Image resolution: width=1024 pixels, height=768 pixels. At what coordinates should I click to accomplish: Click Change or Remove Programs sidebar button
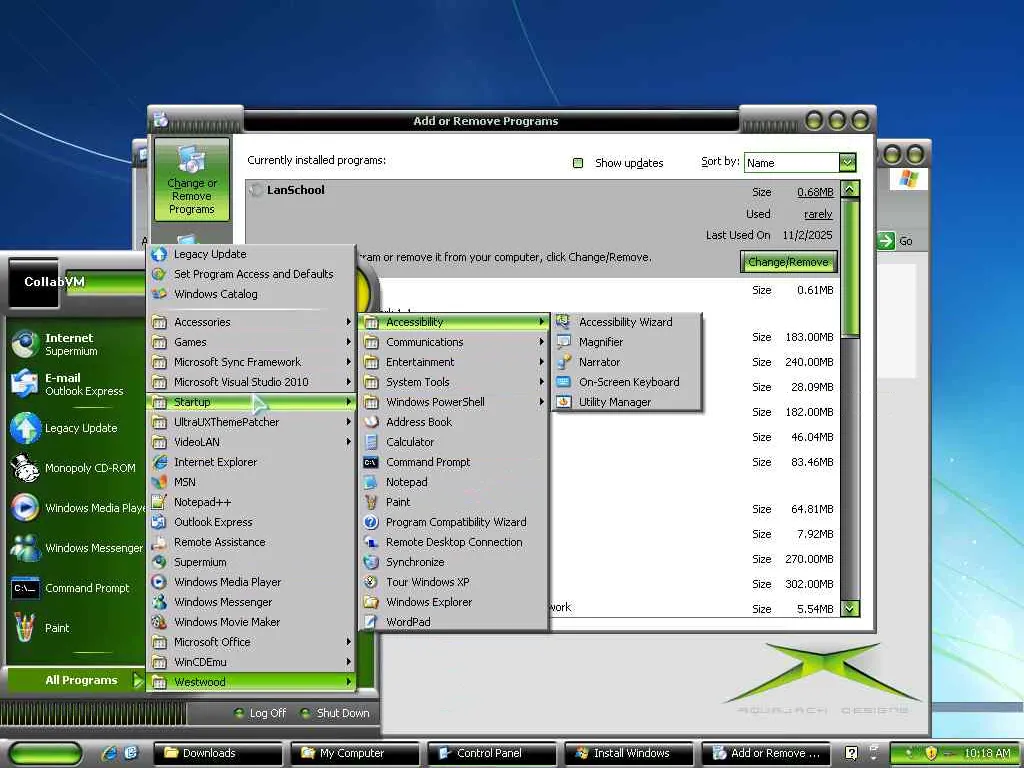pos(191,180)
